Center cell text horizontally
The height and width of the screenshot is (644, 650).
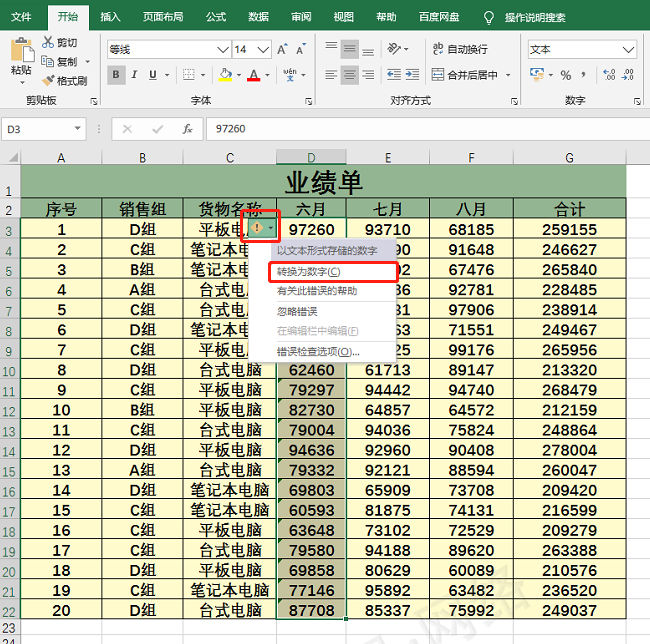pyautogui.click(x=349, y=75)
